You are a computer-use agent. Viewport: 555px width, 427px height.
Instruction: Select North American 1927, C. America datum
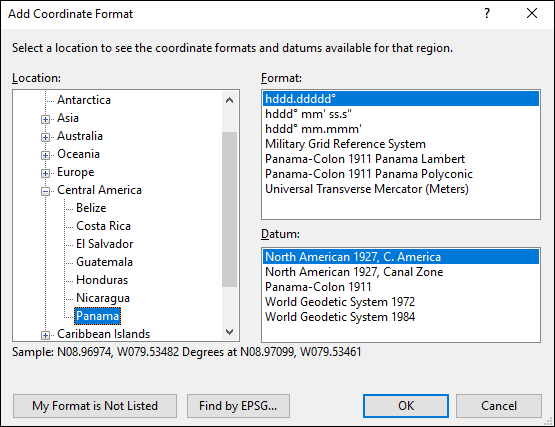(x=401, y=257)
